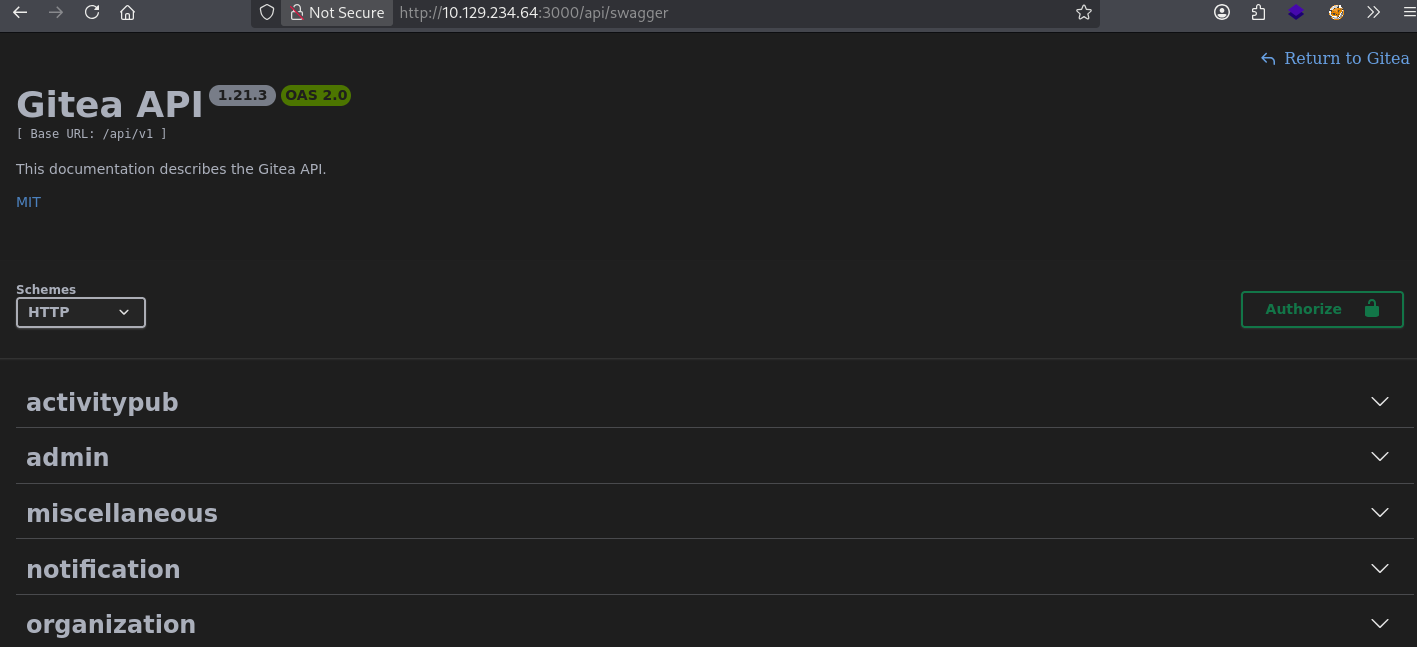Expand the miscellaneous section chevron
1417x647 pixels.
click(1380, 512)
